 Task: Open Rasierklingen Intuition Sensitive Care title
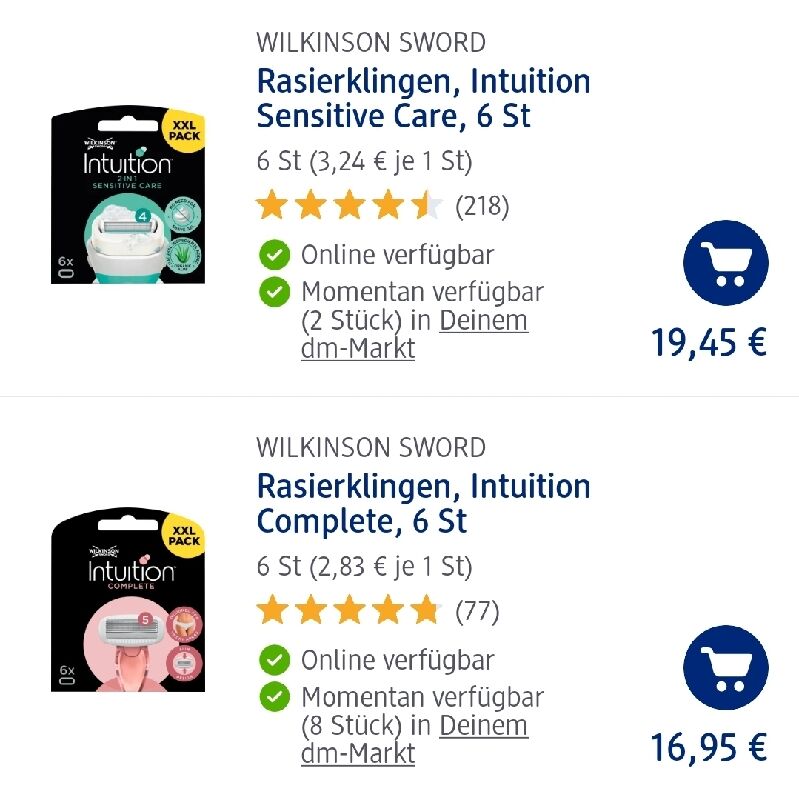[423, 98]
